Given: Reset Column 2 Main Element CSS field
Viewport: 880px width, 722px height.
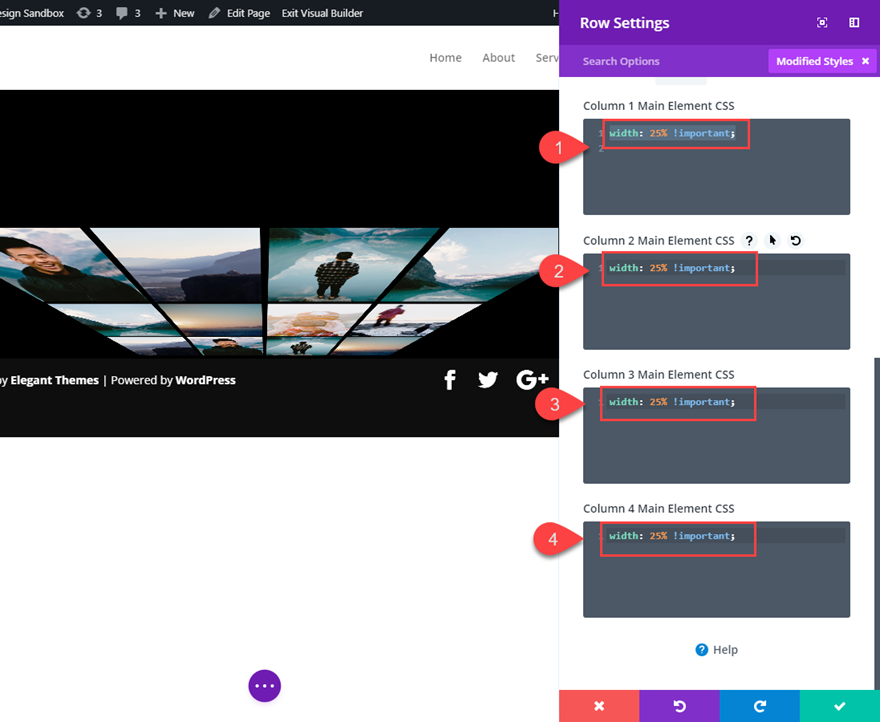Looking at the screenshot, I should (793, 240).
